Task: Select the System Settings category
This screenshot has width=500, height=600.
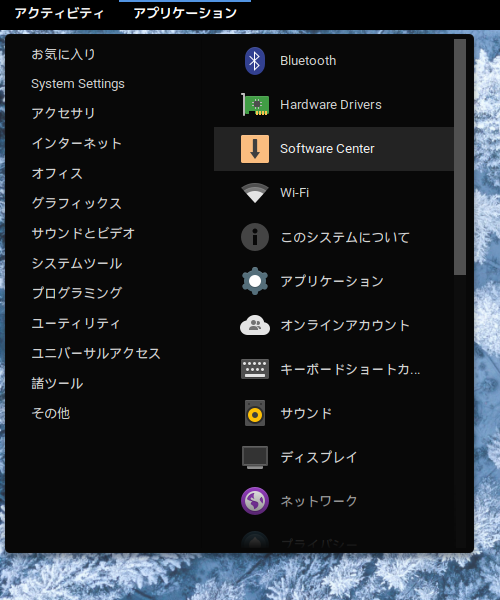Action: coord(78,84)
